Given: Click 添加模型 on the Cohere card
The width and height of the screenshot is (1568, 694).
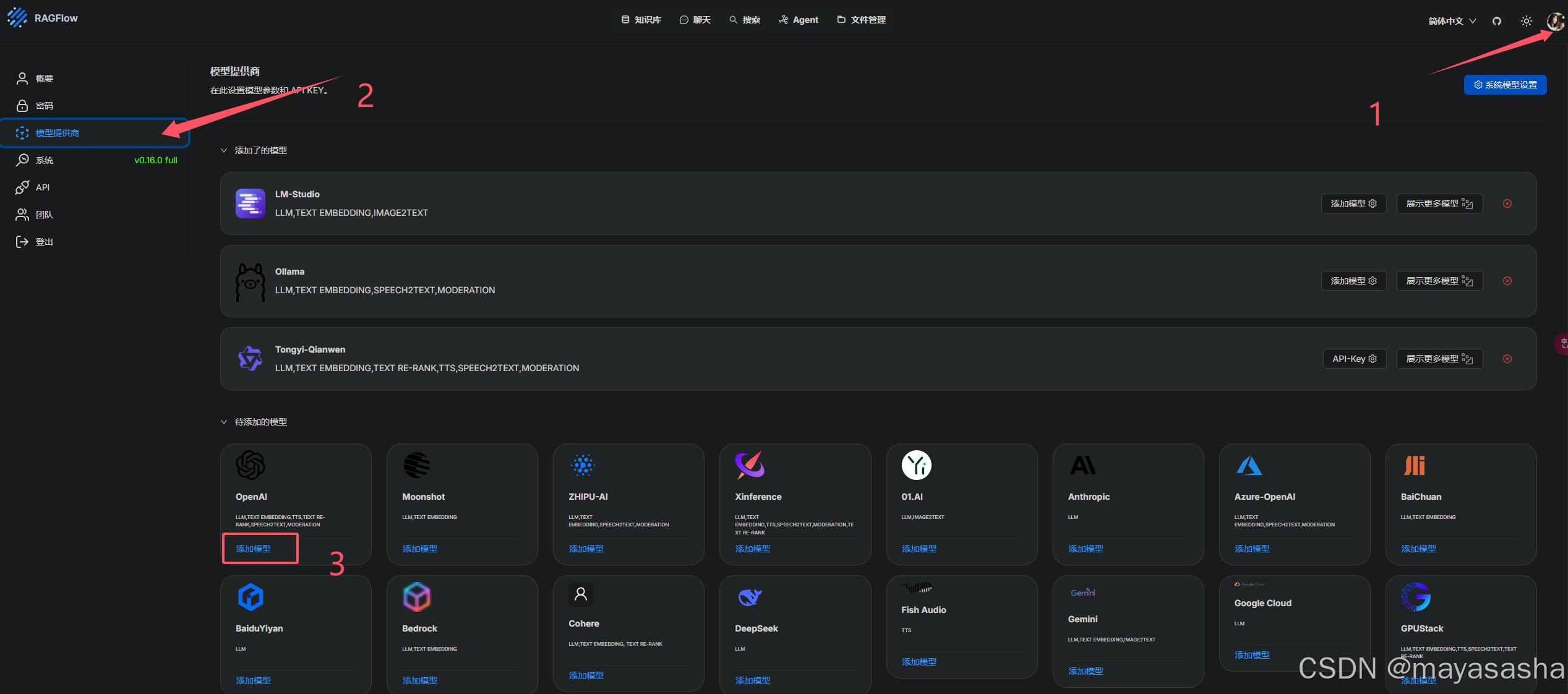Looking at the screenshot, I should click(x=586, y=675).
